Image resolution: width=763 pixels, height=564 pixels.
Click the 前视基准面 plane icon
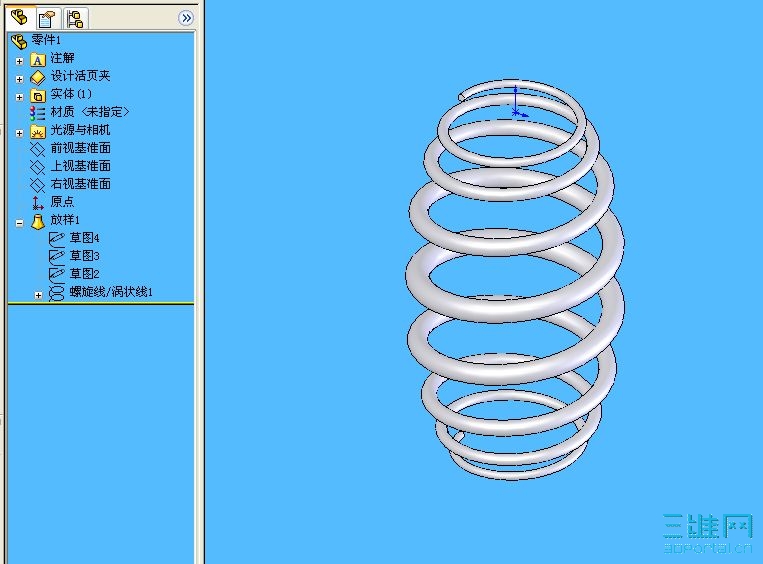(37, 149)
